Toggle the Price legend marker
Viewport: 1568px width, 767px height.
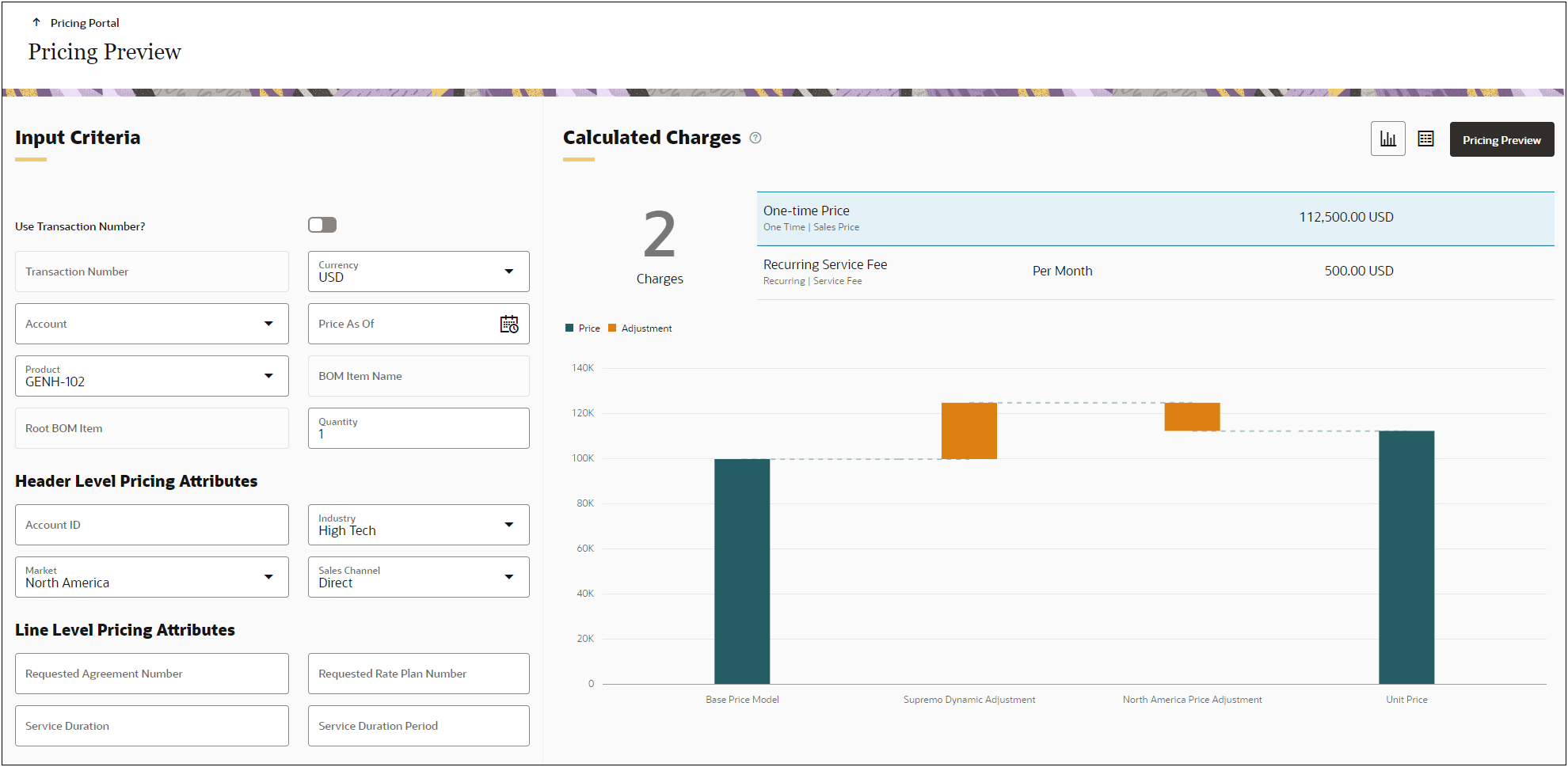click(569, 328)
